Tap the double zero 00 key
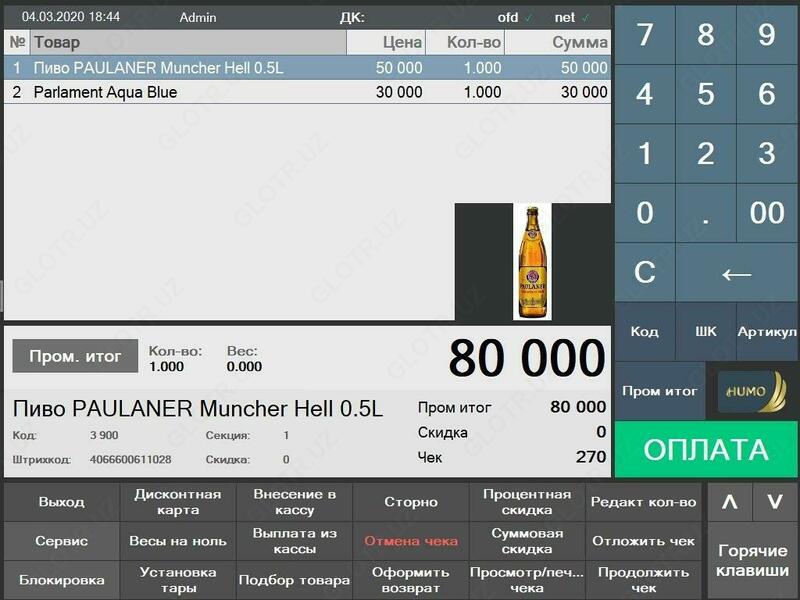Viewport: 800px width, 600px height. (x=767, y=213)
